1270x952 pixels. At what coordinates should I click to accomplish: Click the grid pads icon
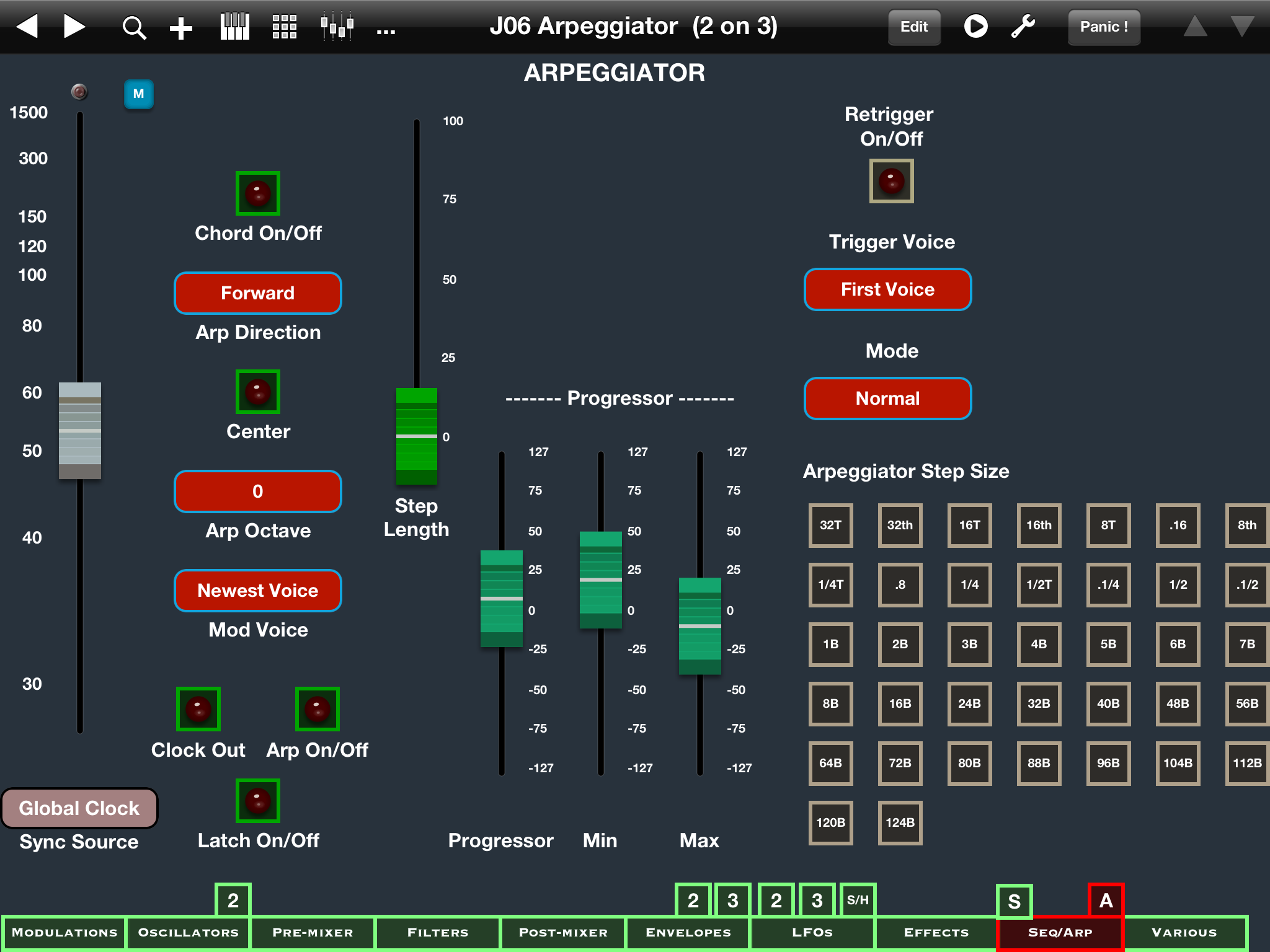tap(285, 27)
